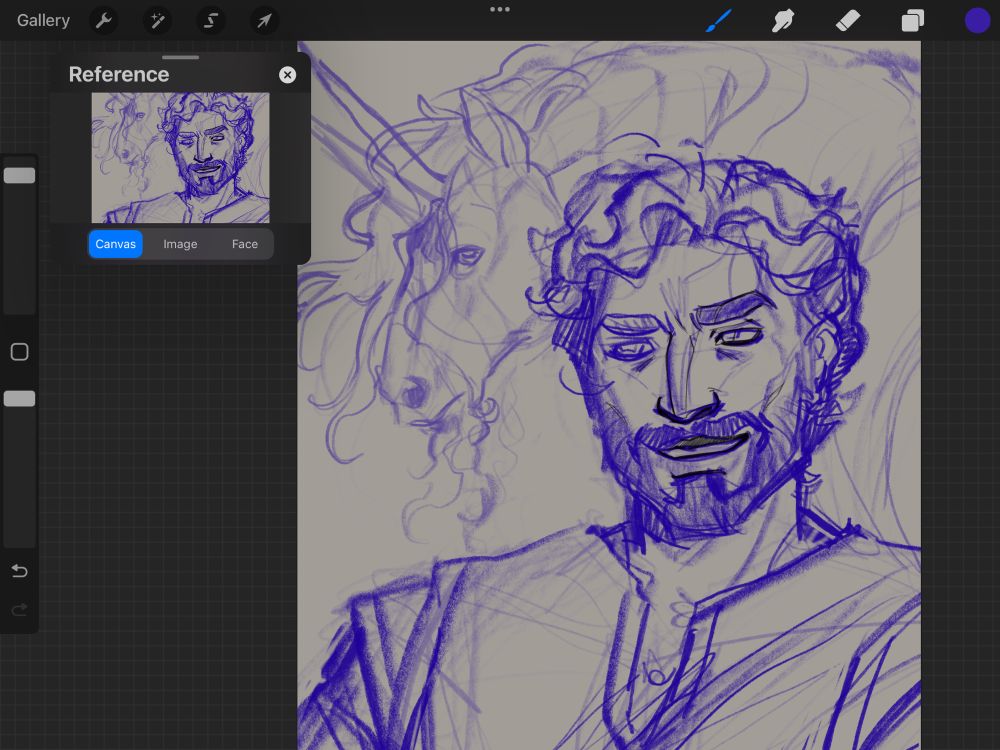Open the Actions wrench menu
The height and width of the screenshot is (750, 1000).
pyautogui.click(x=103, y=20)
